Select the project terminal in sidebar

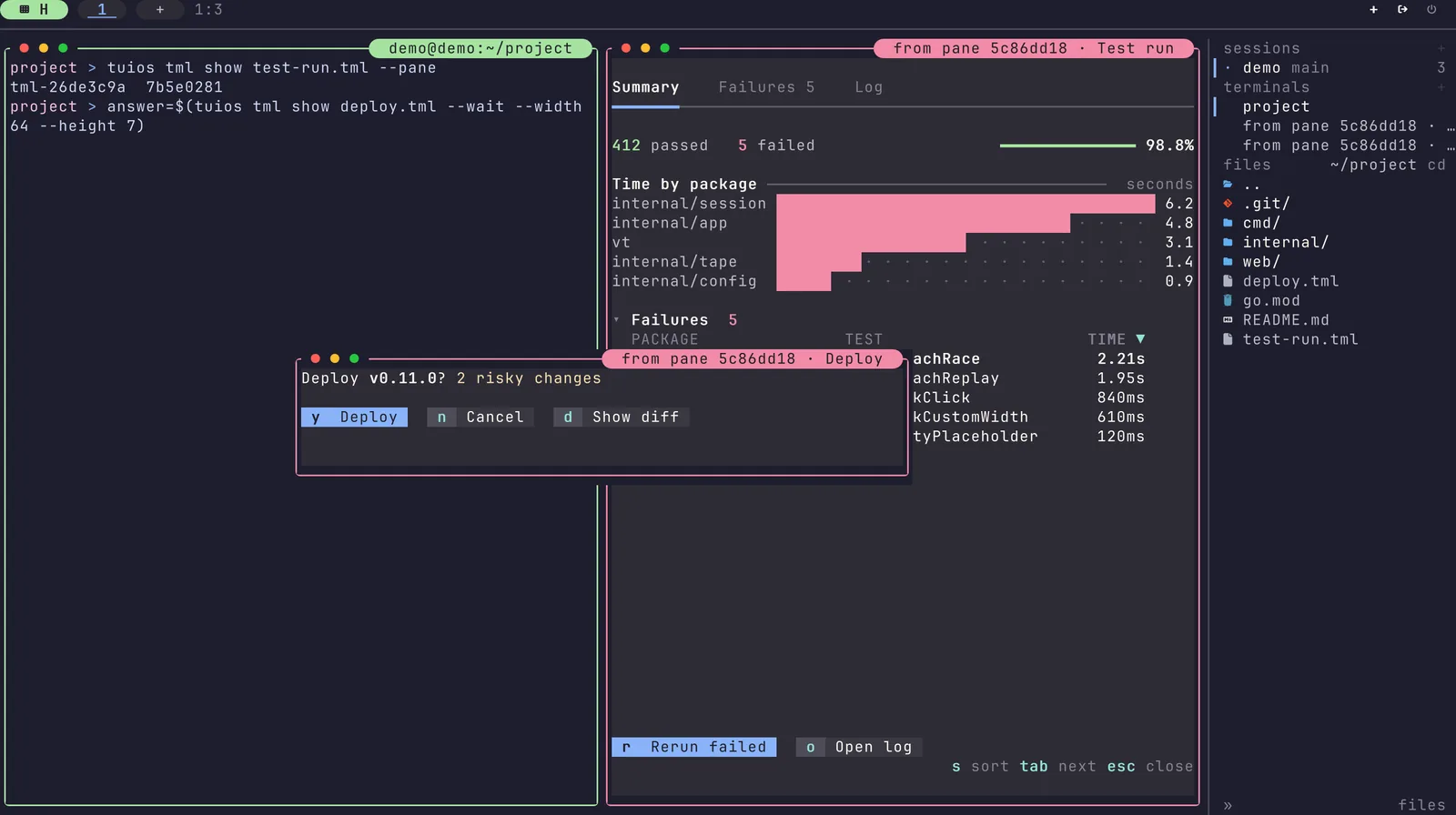tap(1334, 106)
